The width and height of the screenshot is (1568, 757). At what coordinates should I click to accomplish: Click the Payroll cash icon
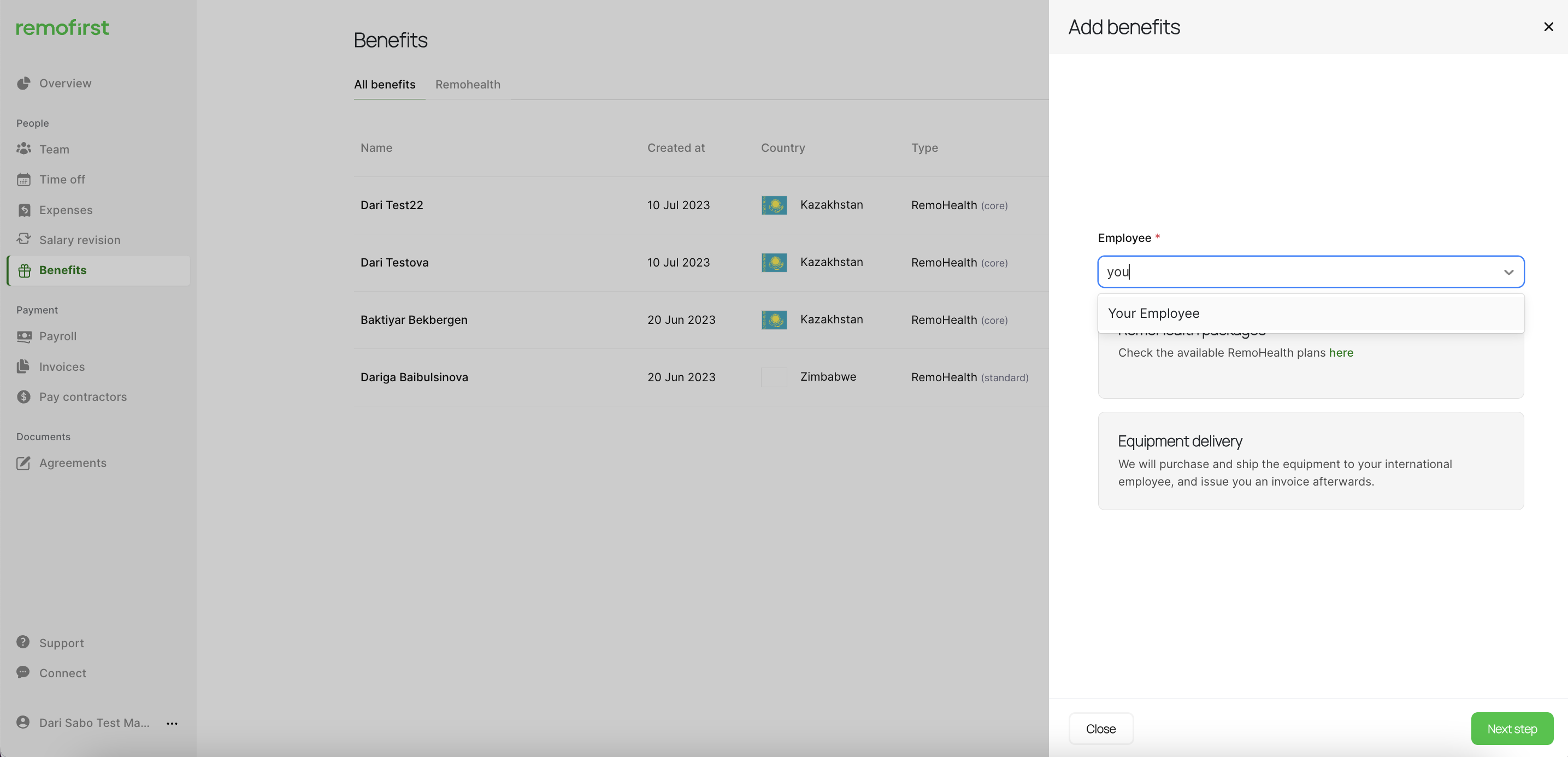pyautogui.click(x=23, y=336)
